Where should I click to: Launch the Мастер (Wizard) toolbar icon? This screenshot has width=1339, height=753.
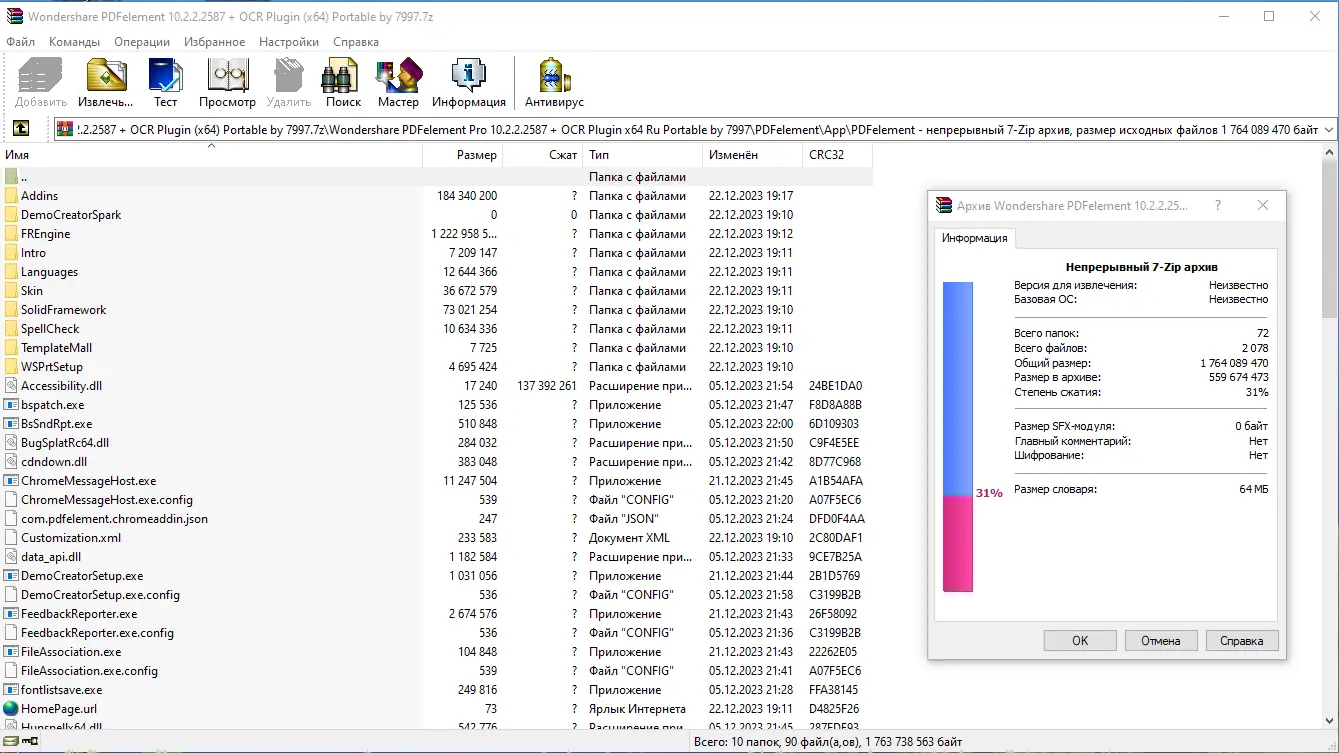pos(398,78)
